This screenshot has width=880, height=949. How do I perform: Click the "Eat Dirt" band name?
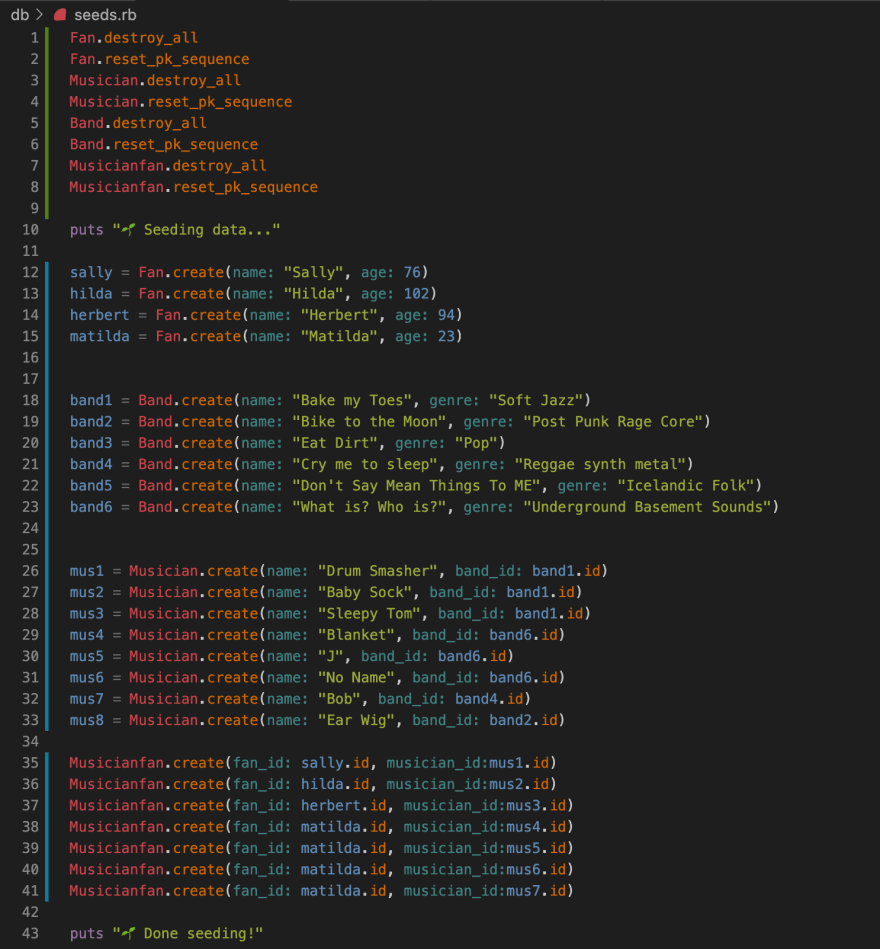(x=335, y=443)
